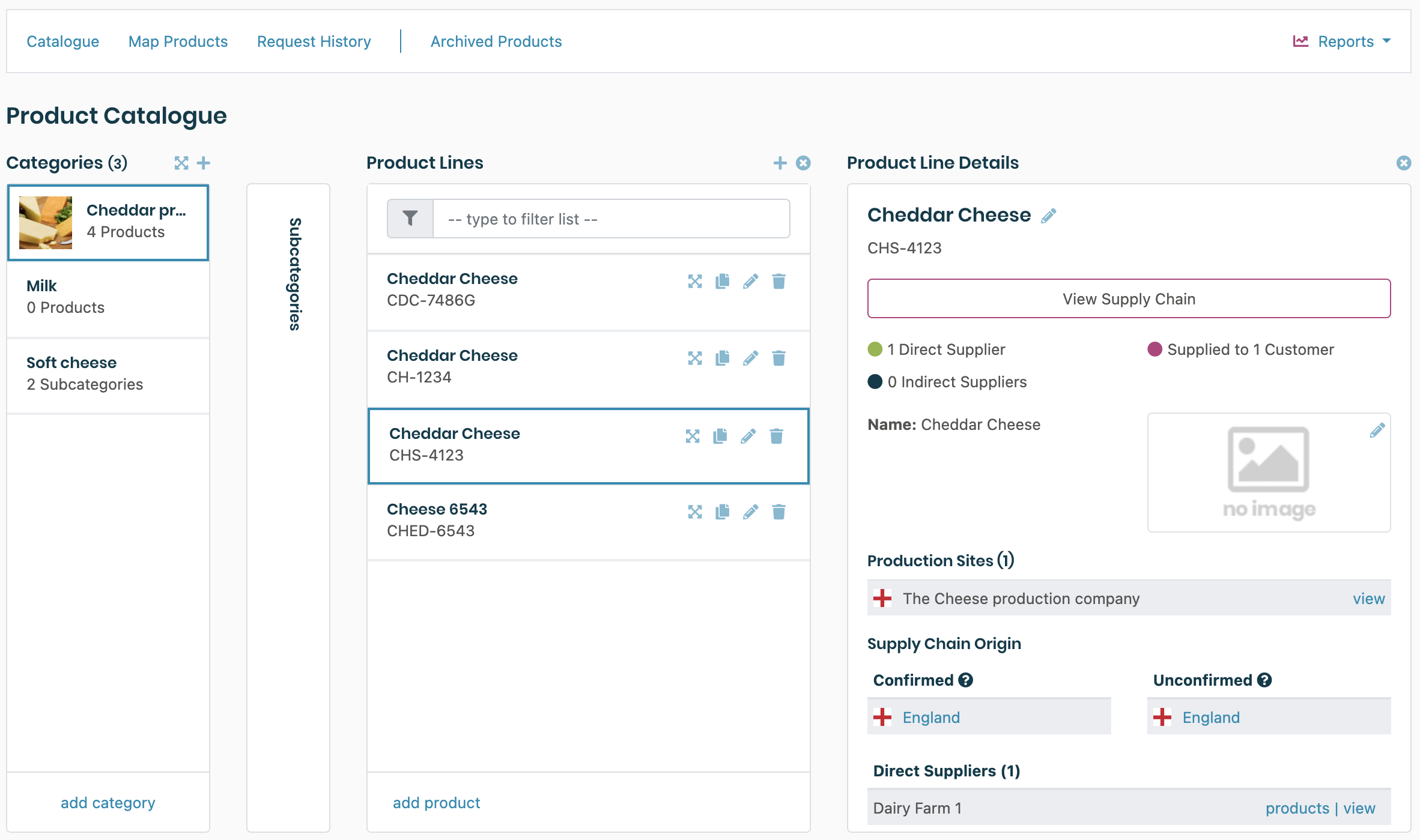Close the Product Lines panel
Image resolution: width=1420 pixels, height=840 pixels.
coord(803,163)
